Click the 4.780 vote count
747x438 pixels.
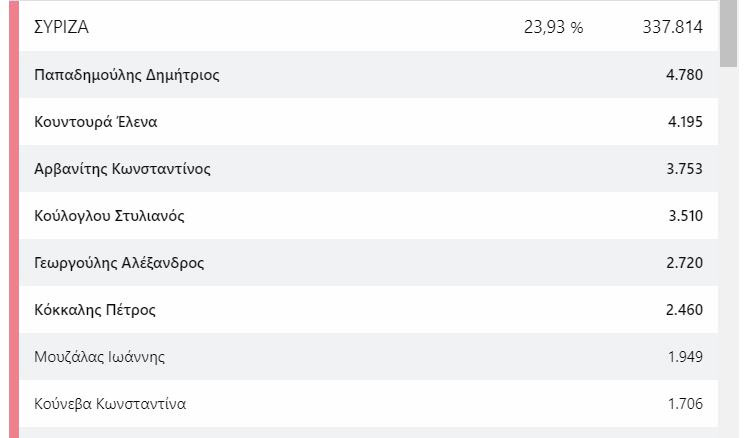[684, 75]
